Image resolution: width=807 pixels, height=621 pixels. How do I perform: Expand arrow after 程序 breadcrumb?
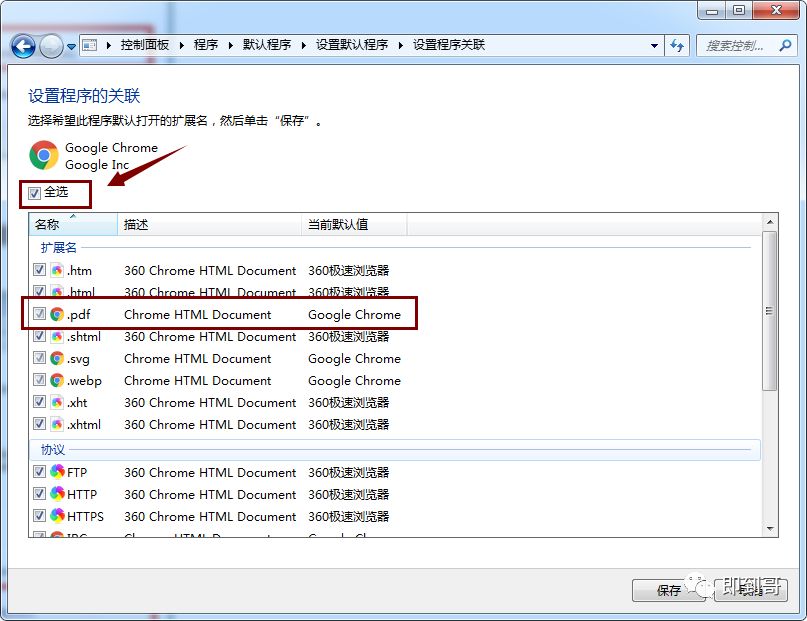tap(231, 45)
